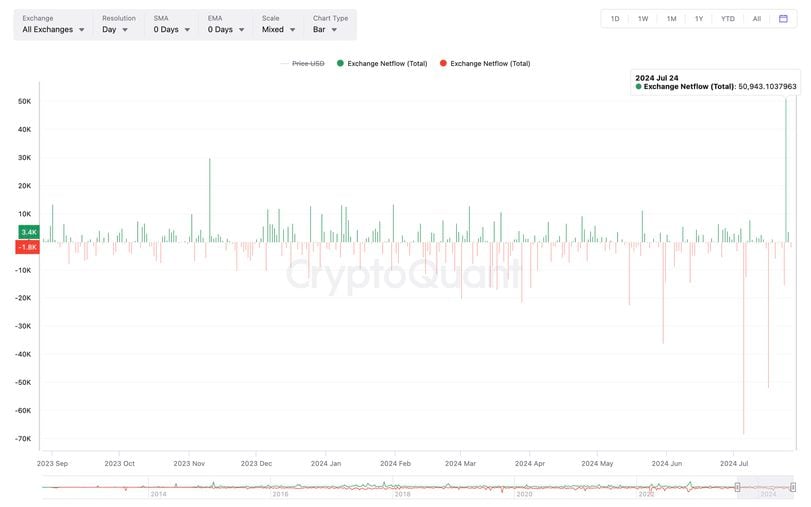Expand the EMA 0 Days dropdown
Viewport: 811px width, 507px height.
tap(226, 24)
